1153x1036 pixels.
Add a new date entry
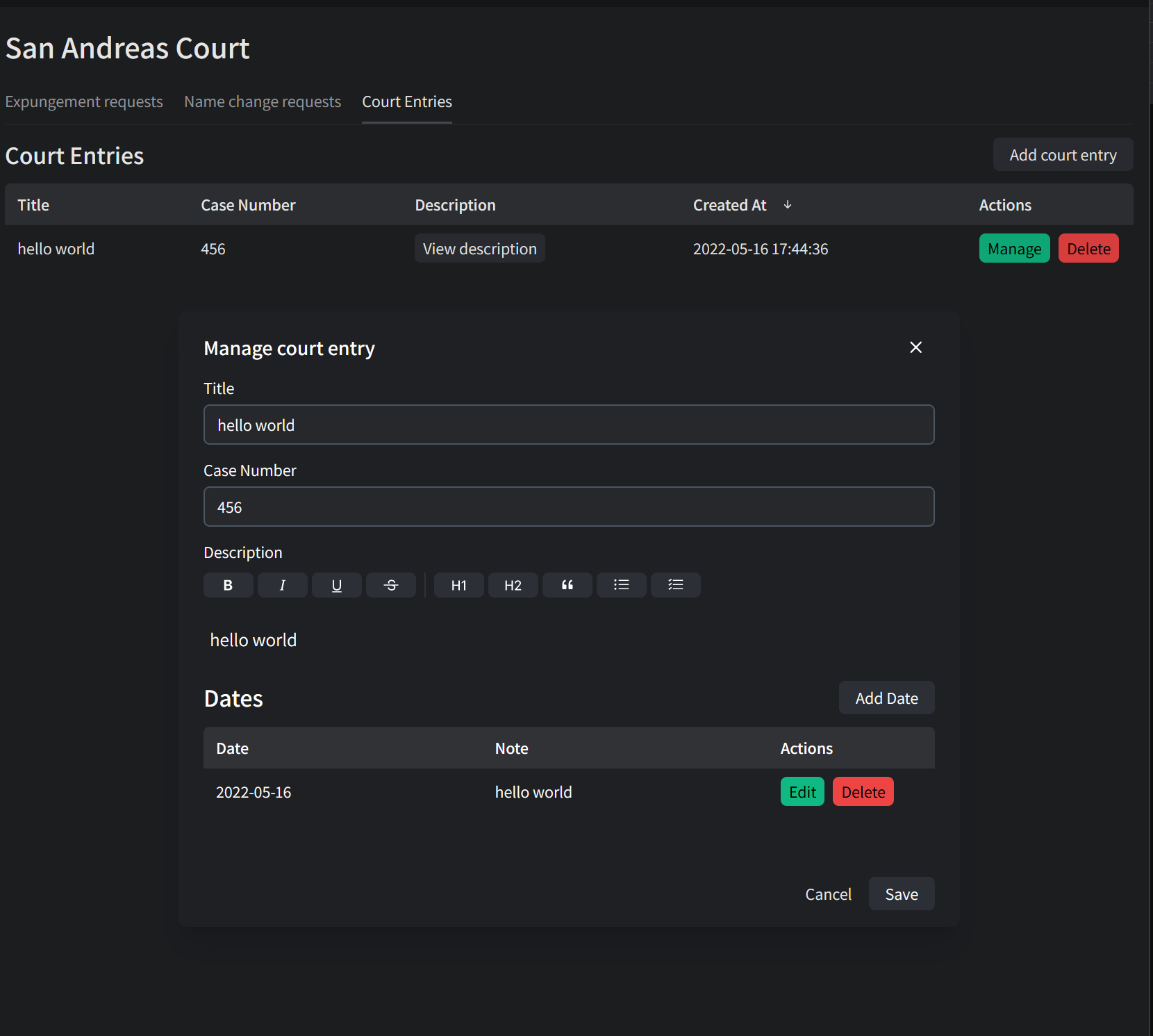click(886, 698)
